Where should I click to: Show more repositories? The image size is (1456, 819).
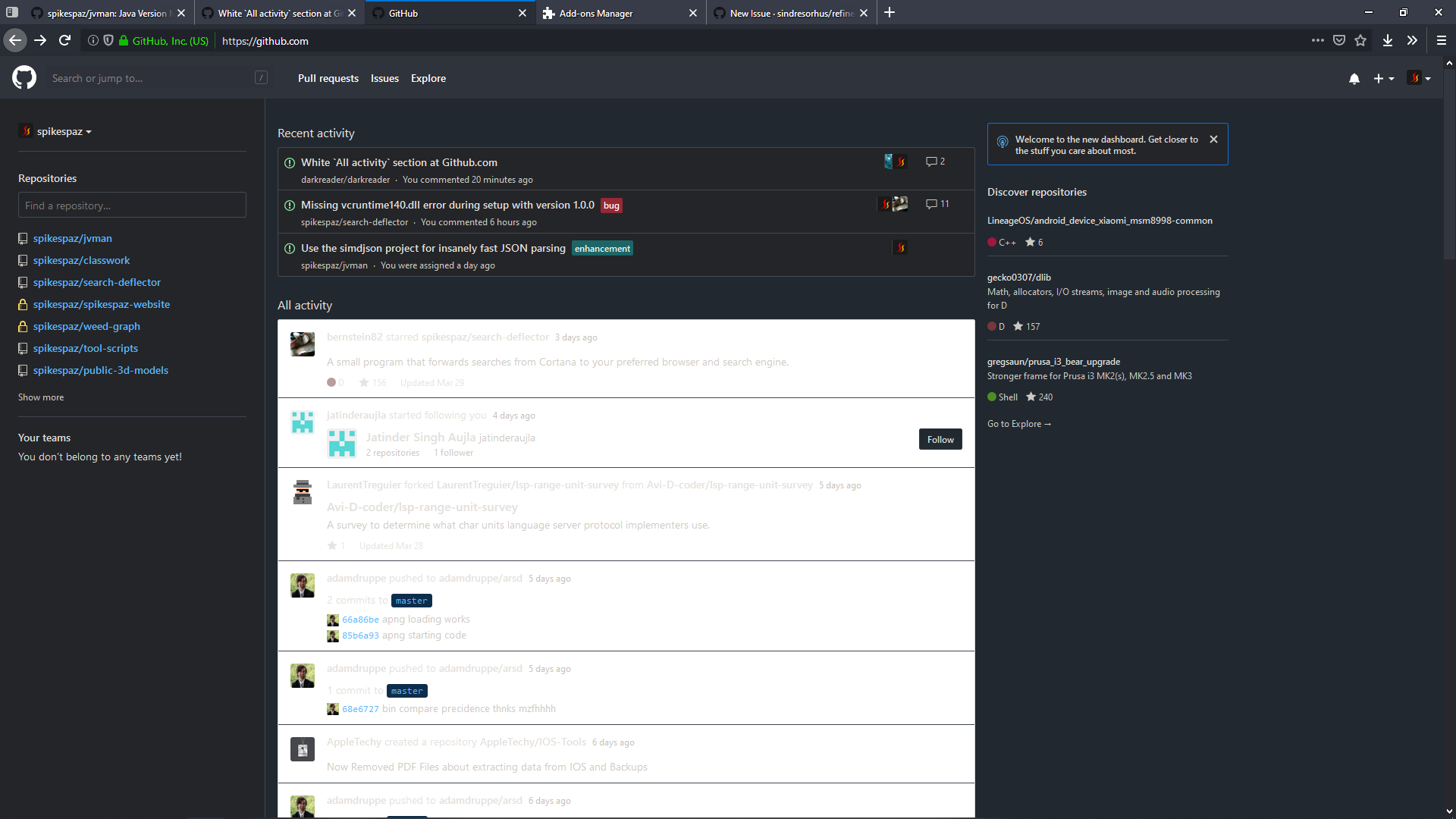(41, 397)
